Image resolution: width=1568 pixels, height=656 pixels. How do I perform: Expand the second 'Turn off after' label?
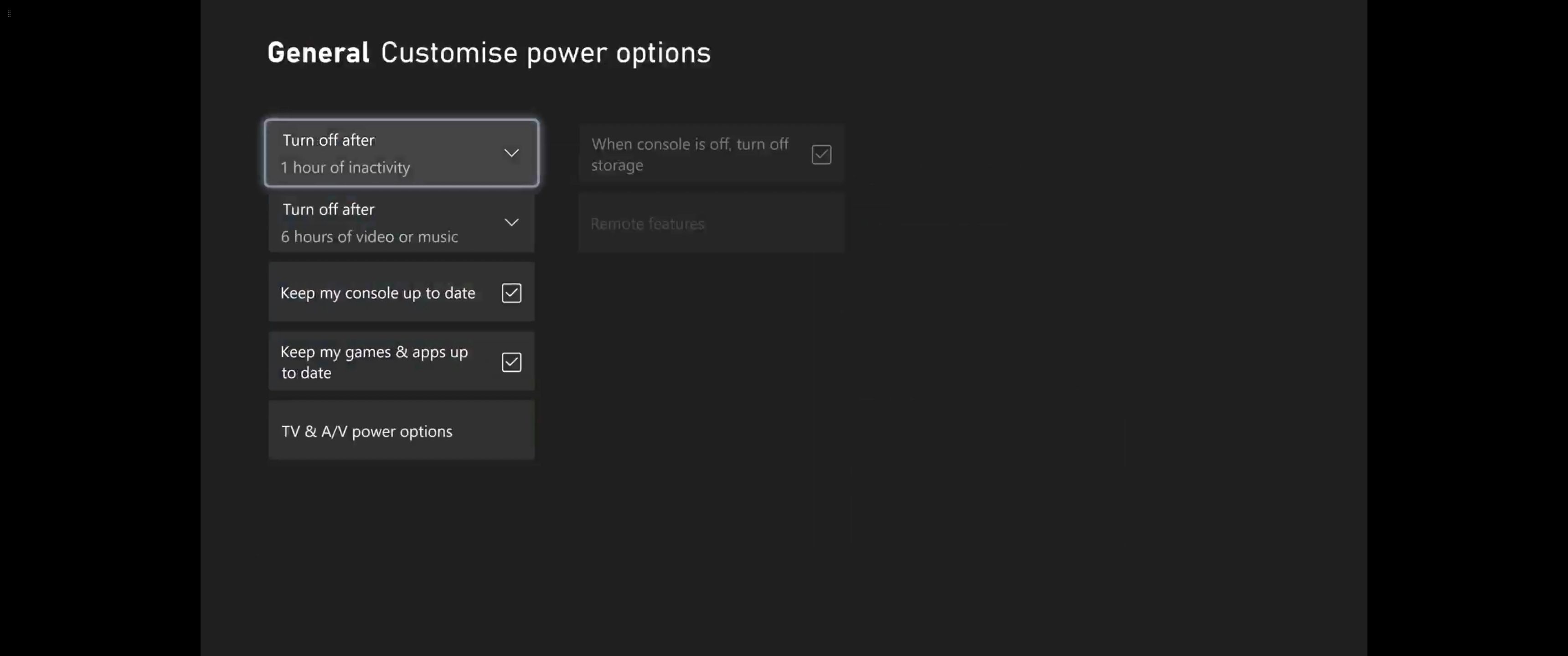(328, 210)
